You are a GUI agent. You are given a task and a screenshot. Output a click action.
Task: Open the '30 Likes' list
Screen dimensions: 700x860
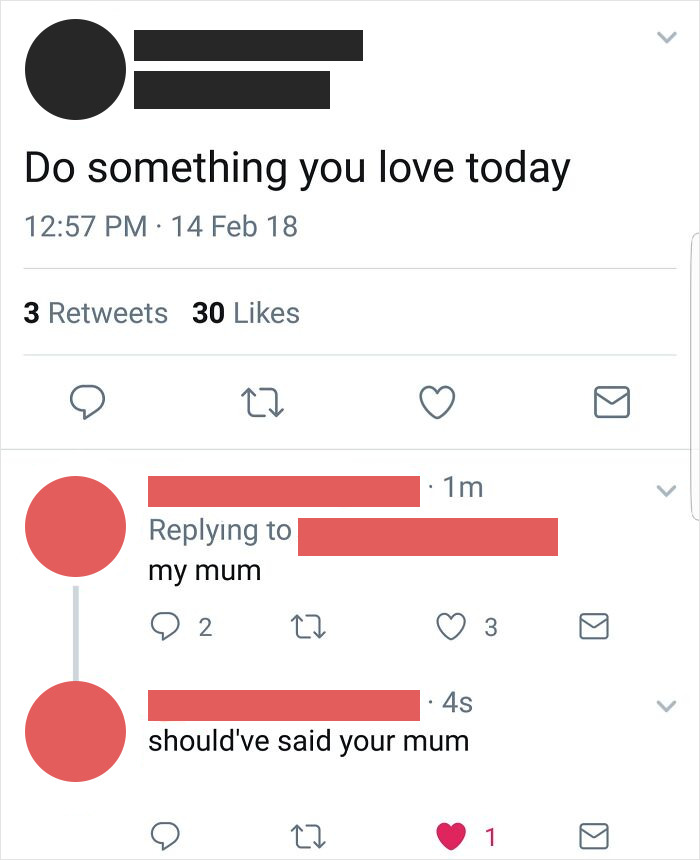coord(245,312)
